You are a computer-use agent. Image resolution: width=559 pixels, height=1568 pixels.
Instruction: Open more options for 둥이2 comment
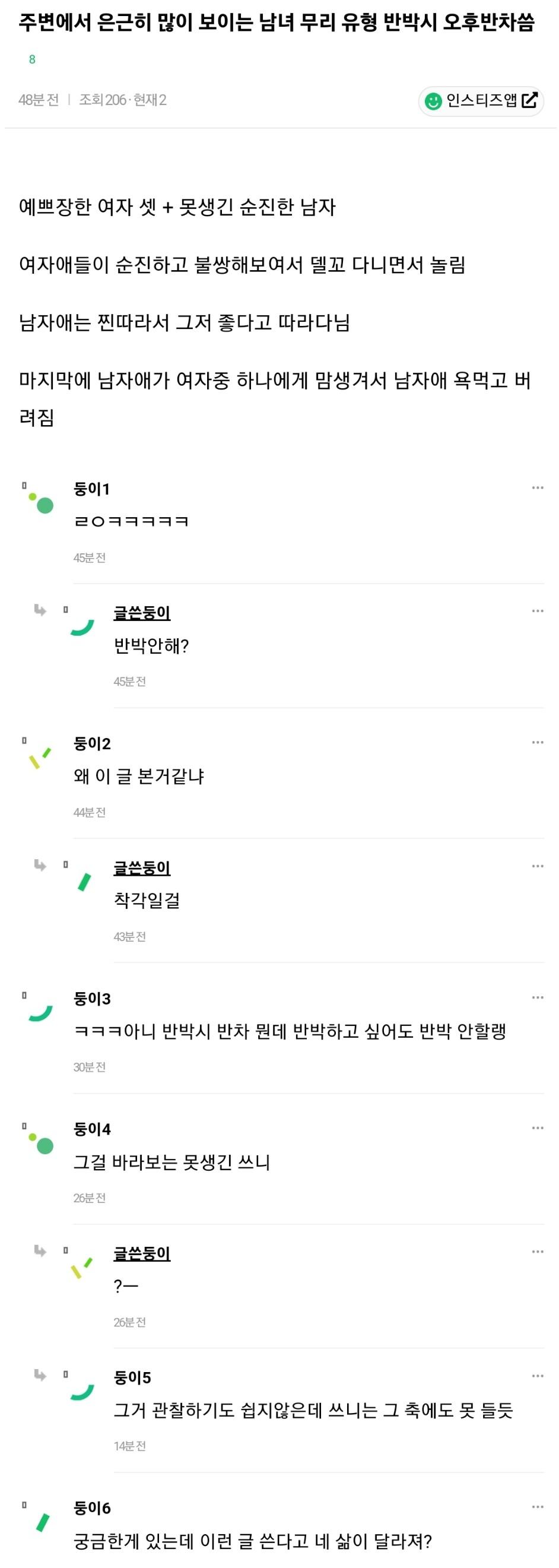point(537,742)
